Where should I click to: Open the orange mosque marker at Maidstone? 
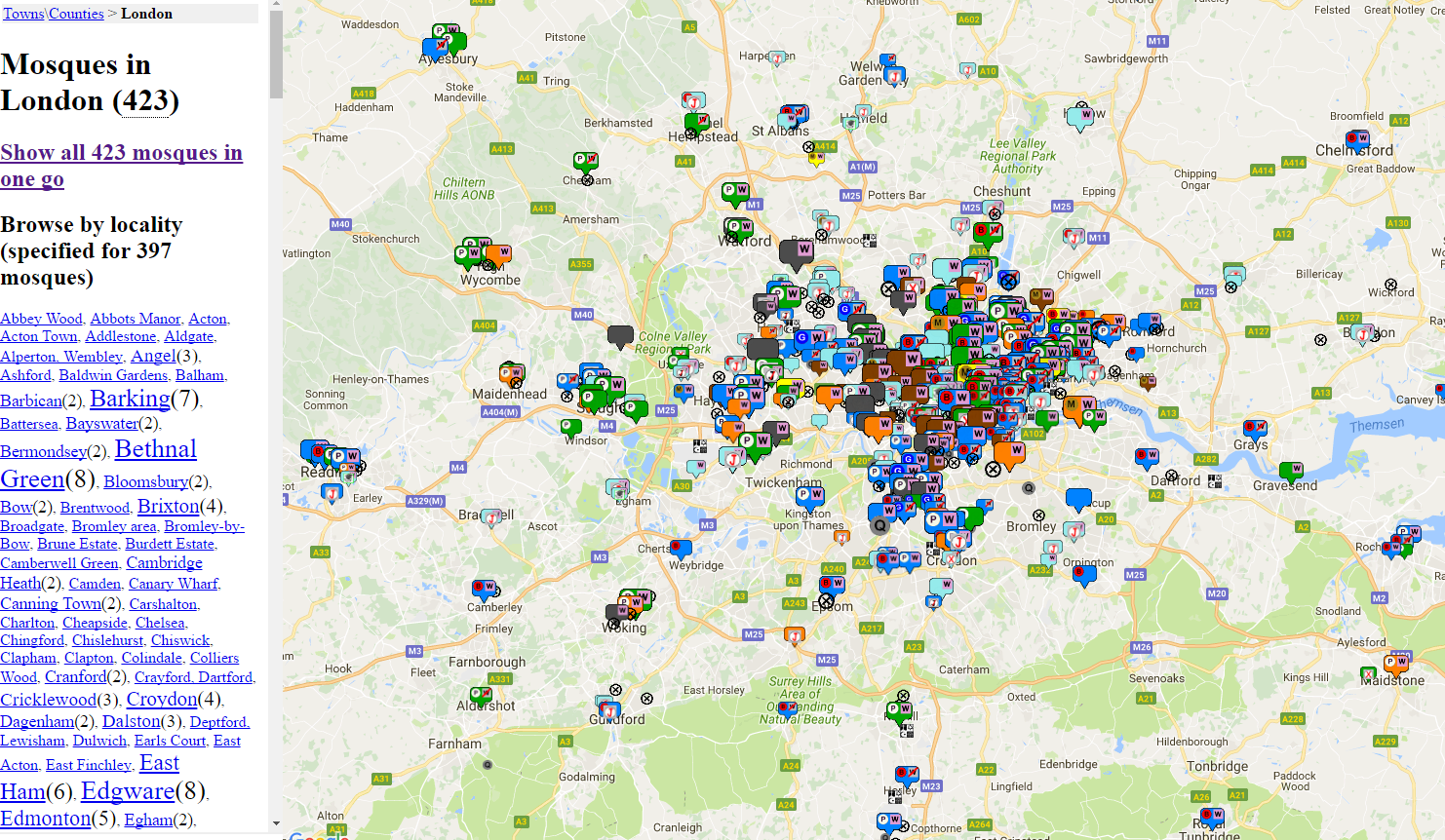coord(1396,663)
